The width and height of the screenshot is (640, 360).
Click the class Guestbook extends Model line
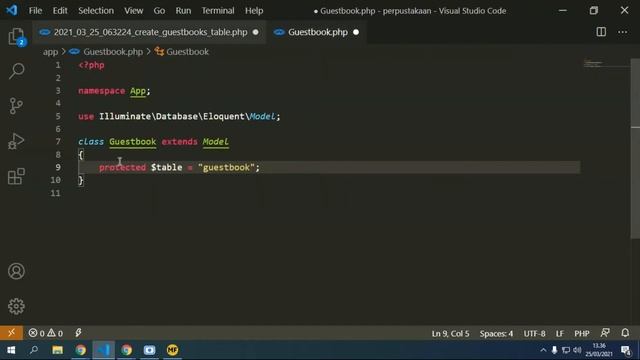coord(153,142)
